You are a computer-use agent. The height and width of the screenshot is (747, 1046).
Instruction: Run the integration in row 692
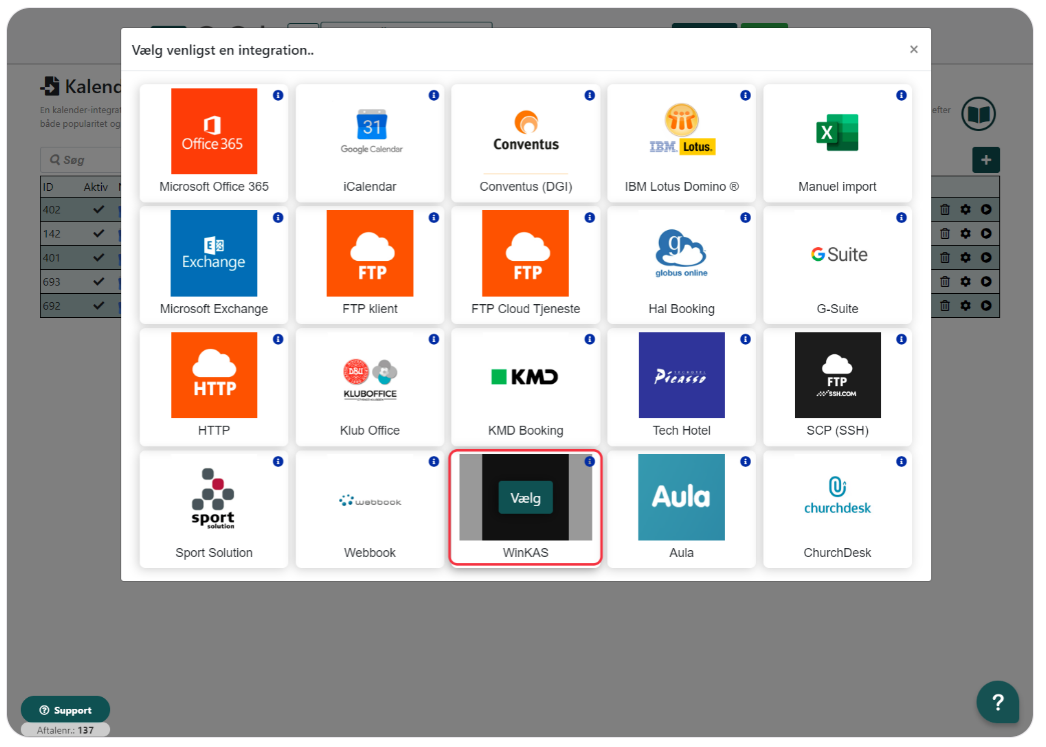pos(986,305)
